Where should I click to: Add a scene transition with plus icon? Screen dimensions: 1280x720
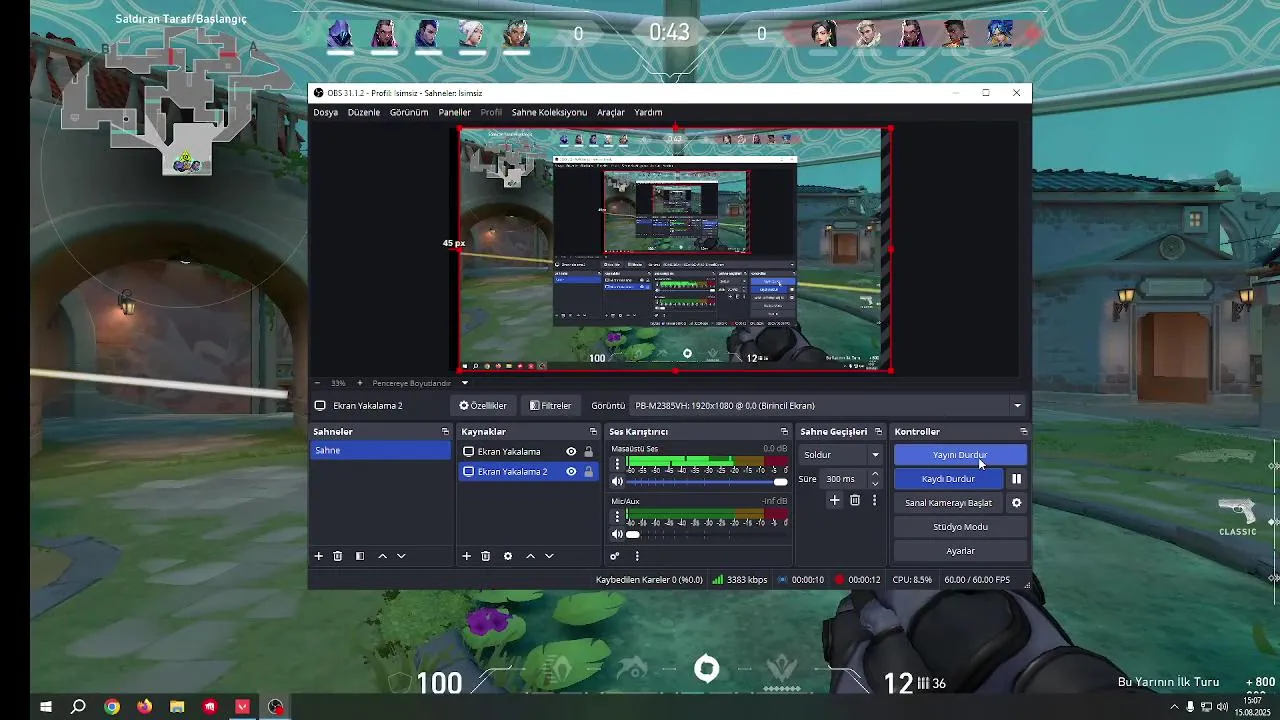(x=835, y=500)
